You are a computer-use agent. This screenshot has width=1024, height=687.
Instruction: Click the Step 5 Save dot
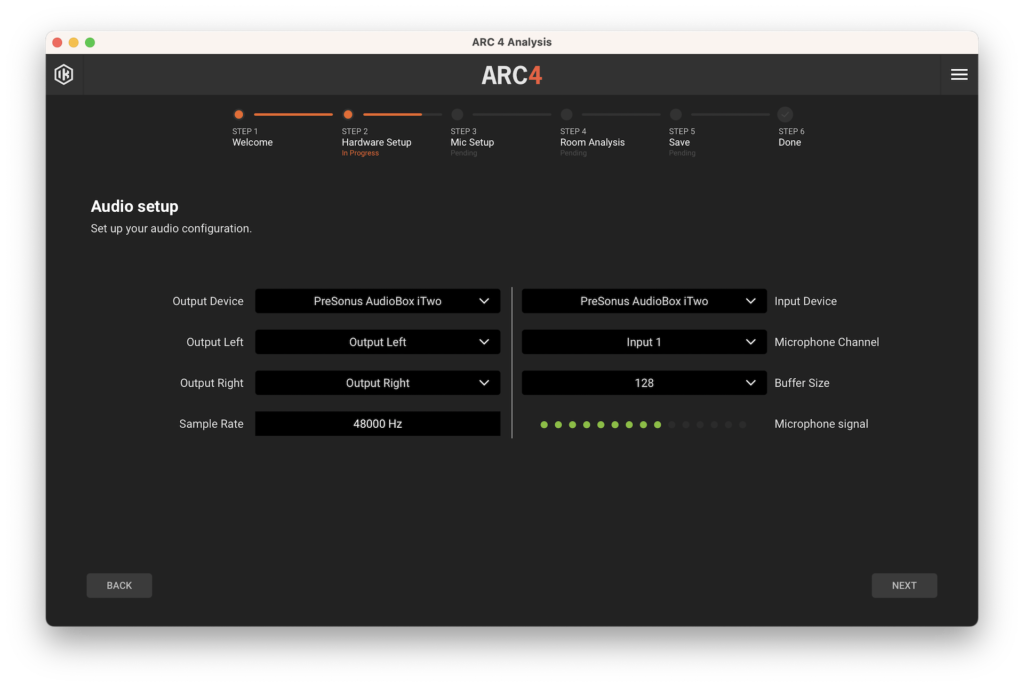[x=676, y=115]
